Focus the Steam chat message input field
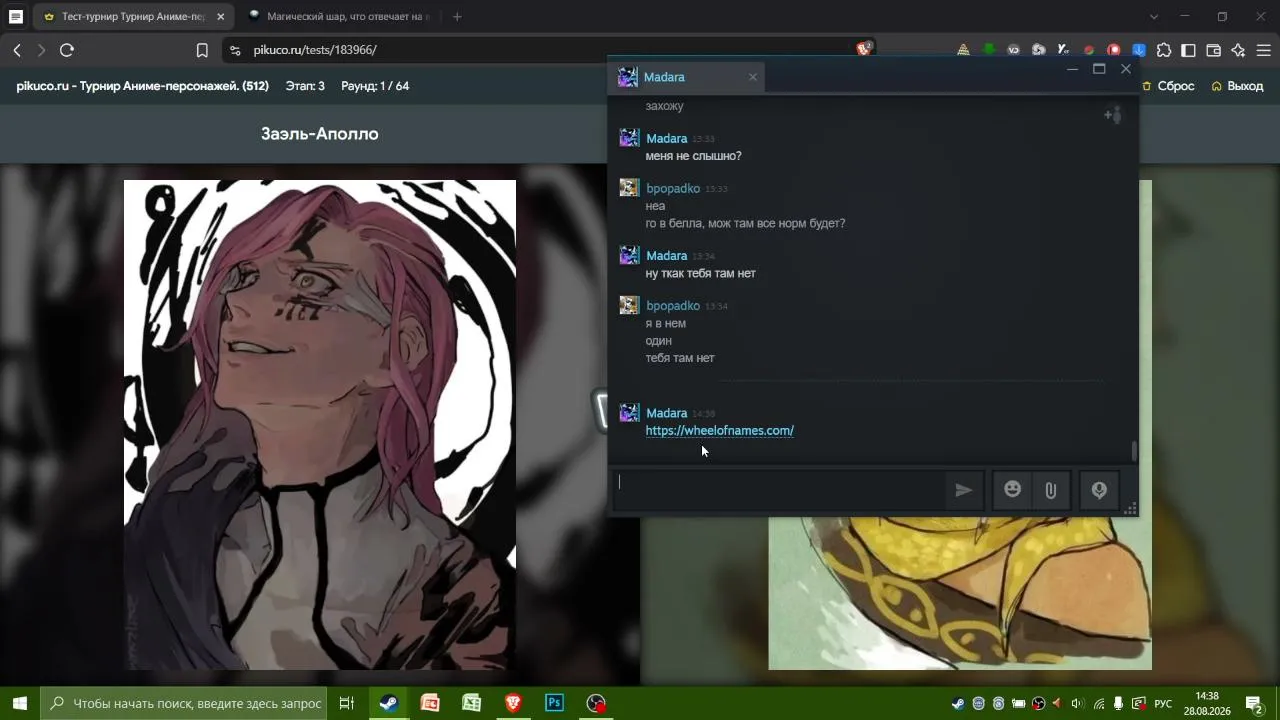Image resolution: width=1280 pixels, height=720 pixels. tap(779, 490)
